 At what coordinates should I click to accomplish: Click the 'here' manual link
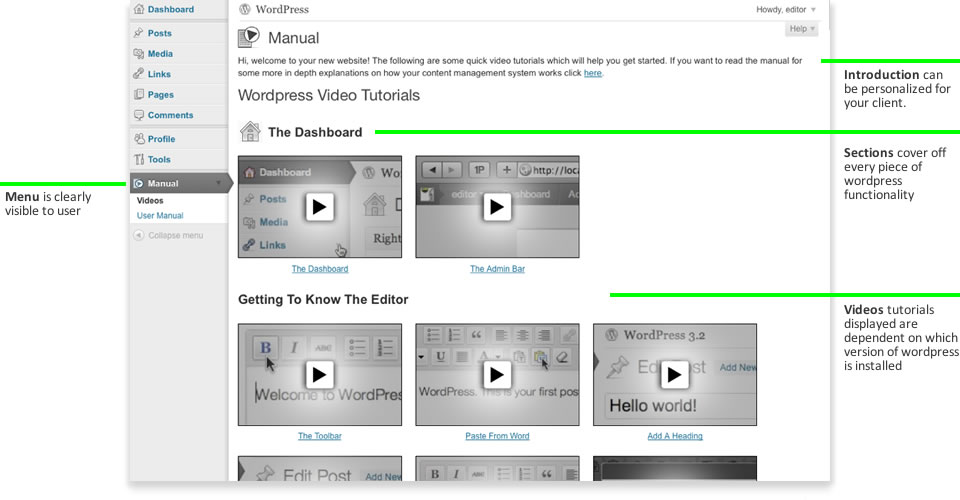593,73
